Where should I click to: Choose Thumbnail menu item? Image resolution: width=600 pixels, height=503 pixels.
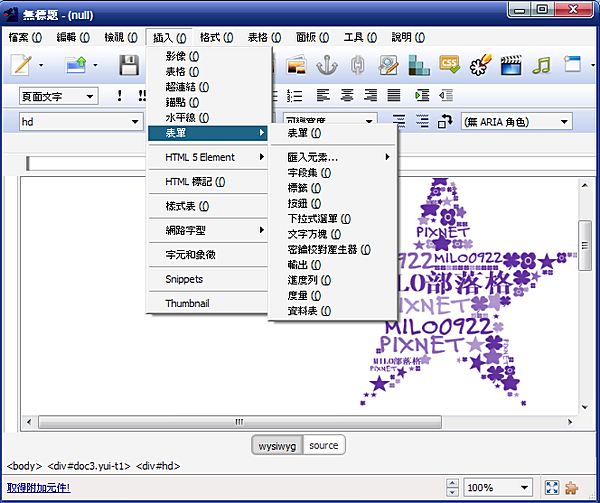coord(207,303)
